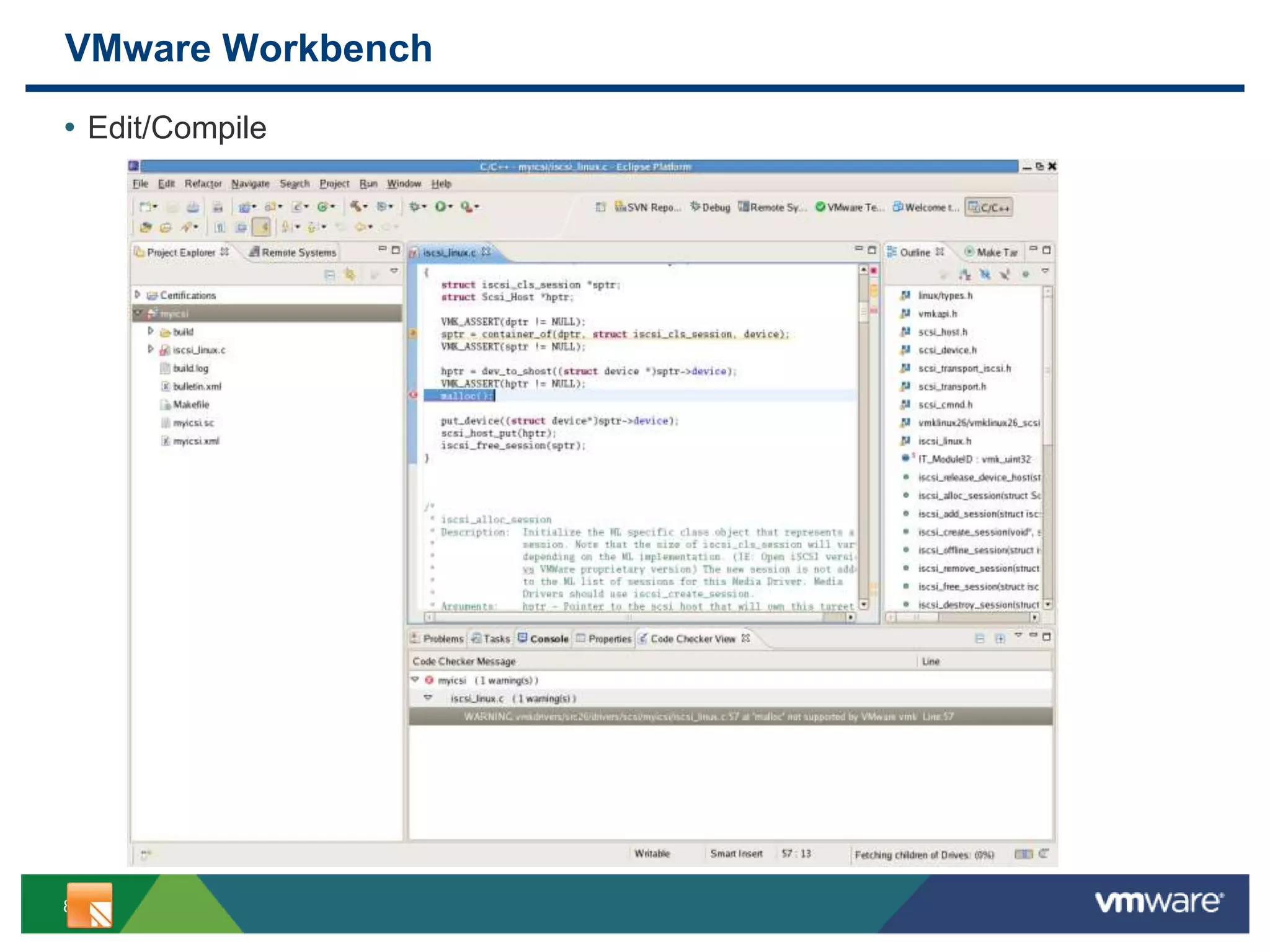
Task: Select the malloc WARNING row
Action: point(730,716)
